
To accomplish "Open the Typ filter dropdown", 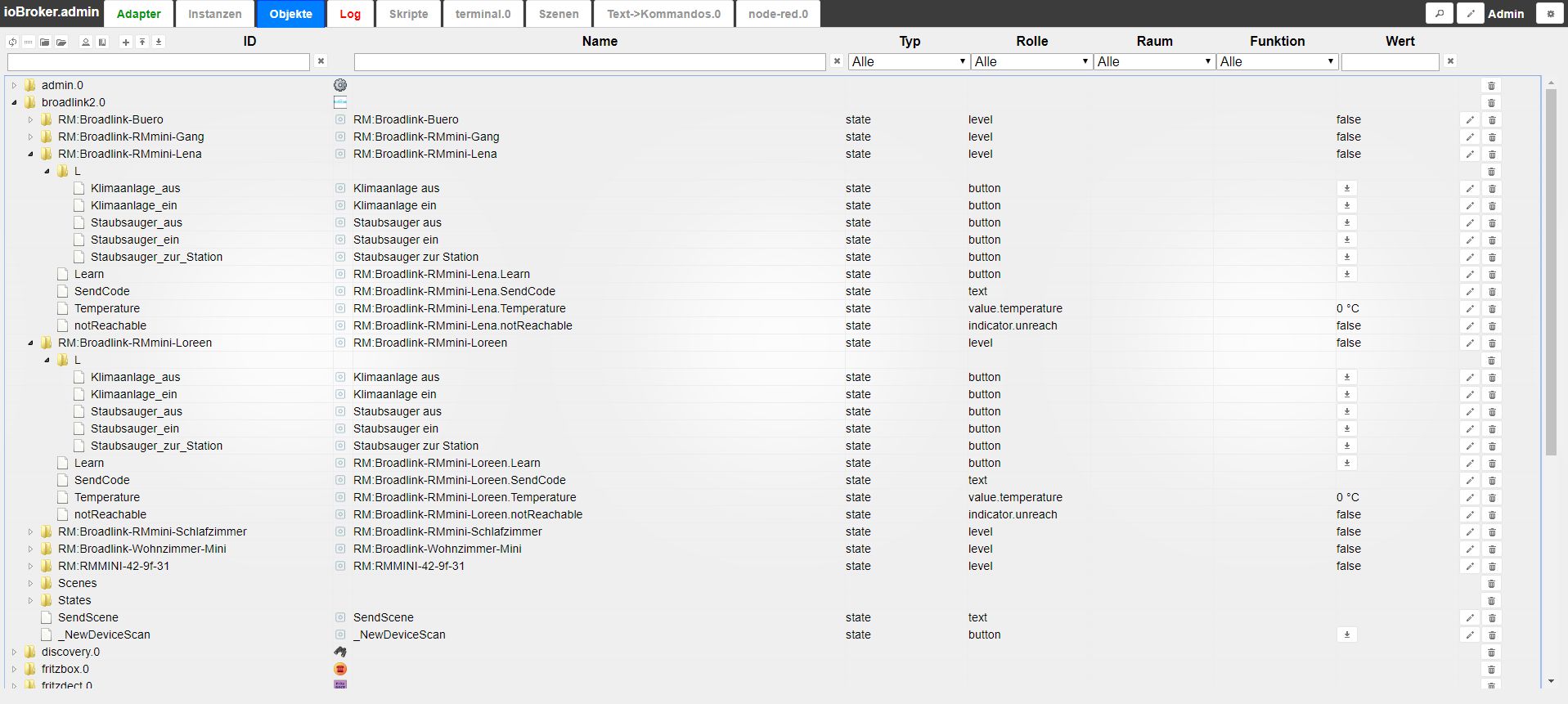I will [x=909, y=61].
